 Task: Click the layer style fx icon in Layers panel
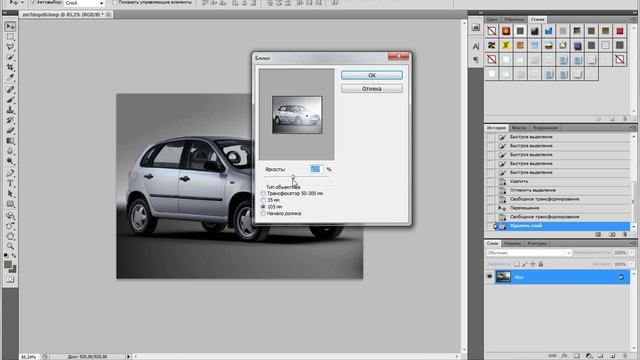pos(564,356)
